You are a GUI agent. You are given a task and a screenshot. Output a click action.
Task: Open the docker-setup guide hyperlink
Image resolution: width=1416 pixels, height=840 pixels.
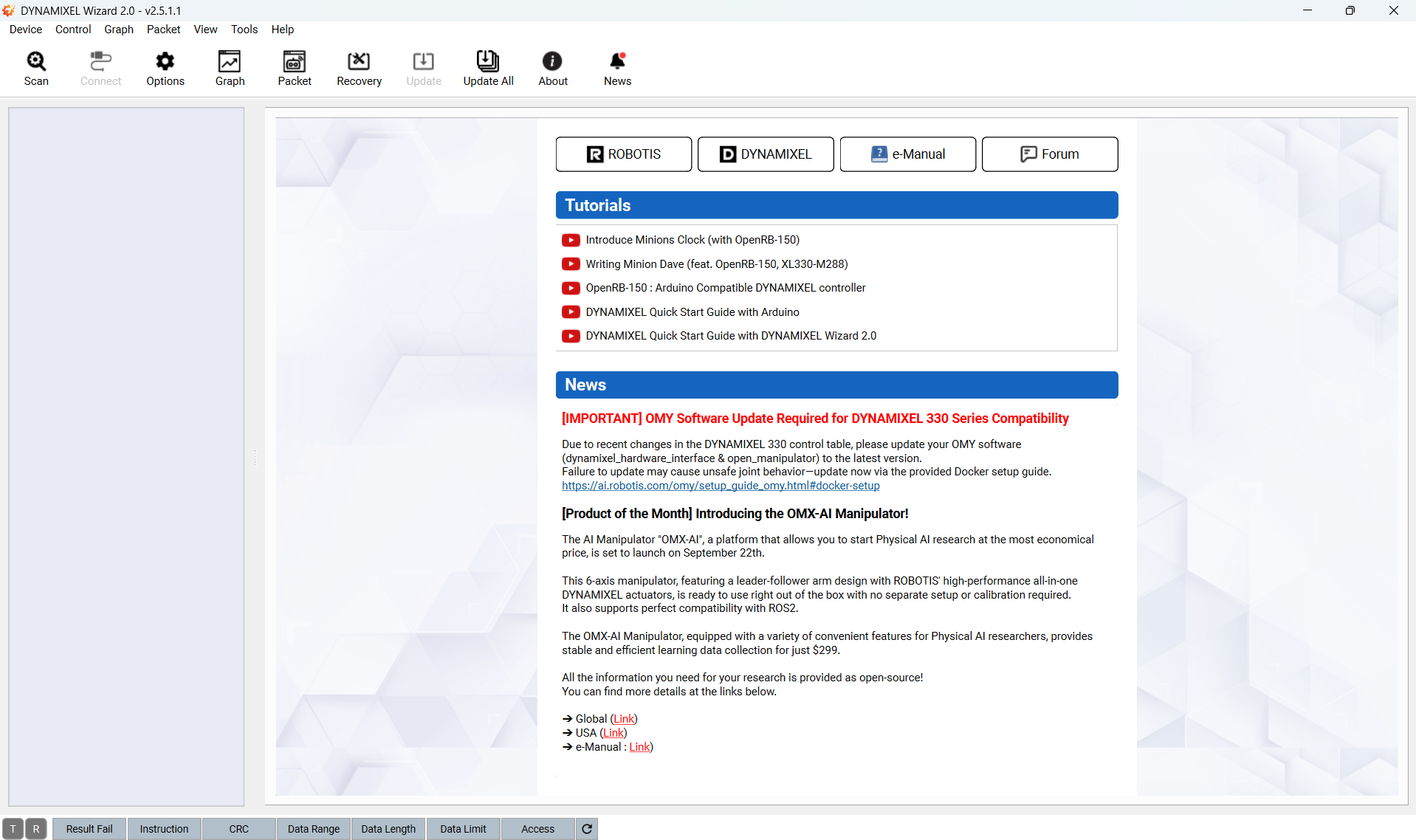721,486
